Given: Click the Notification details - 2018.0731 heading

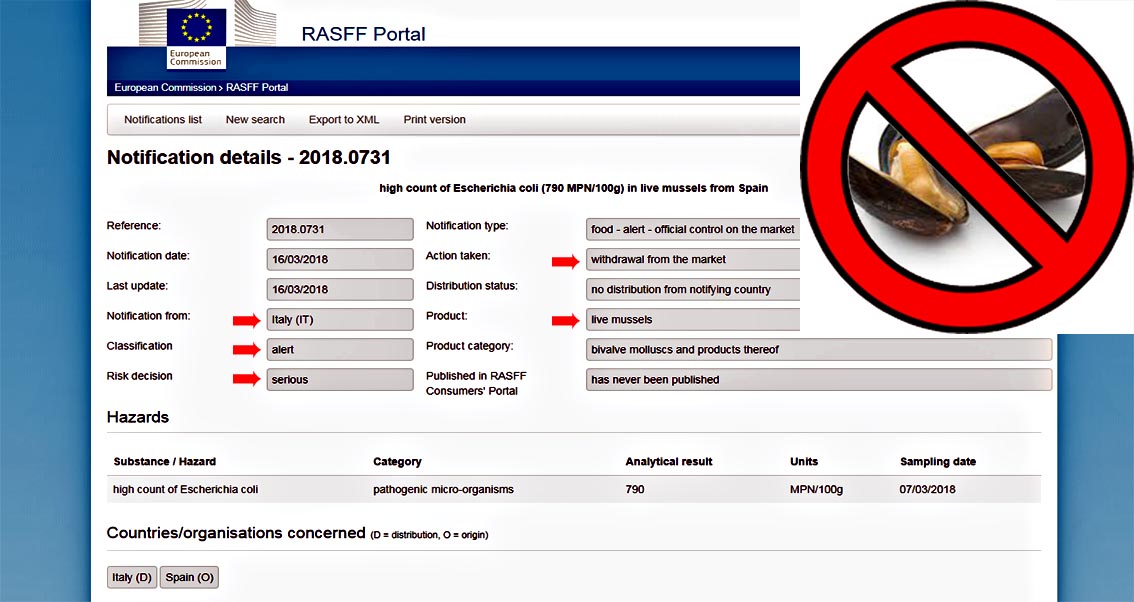Looking at the screenshot, I should point(249,158).
